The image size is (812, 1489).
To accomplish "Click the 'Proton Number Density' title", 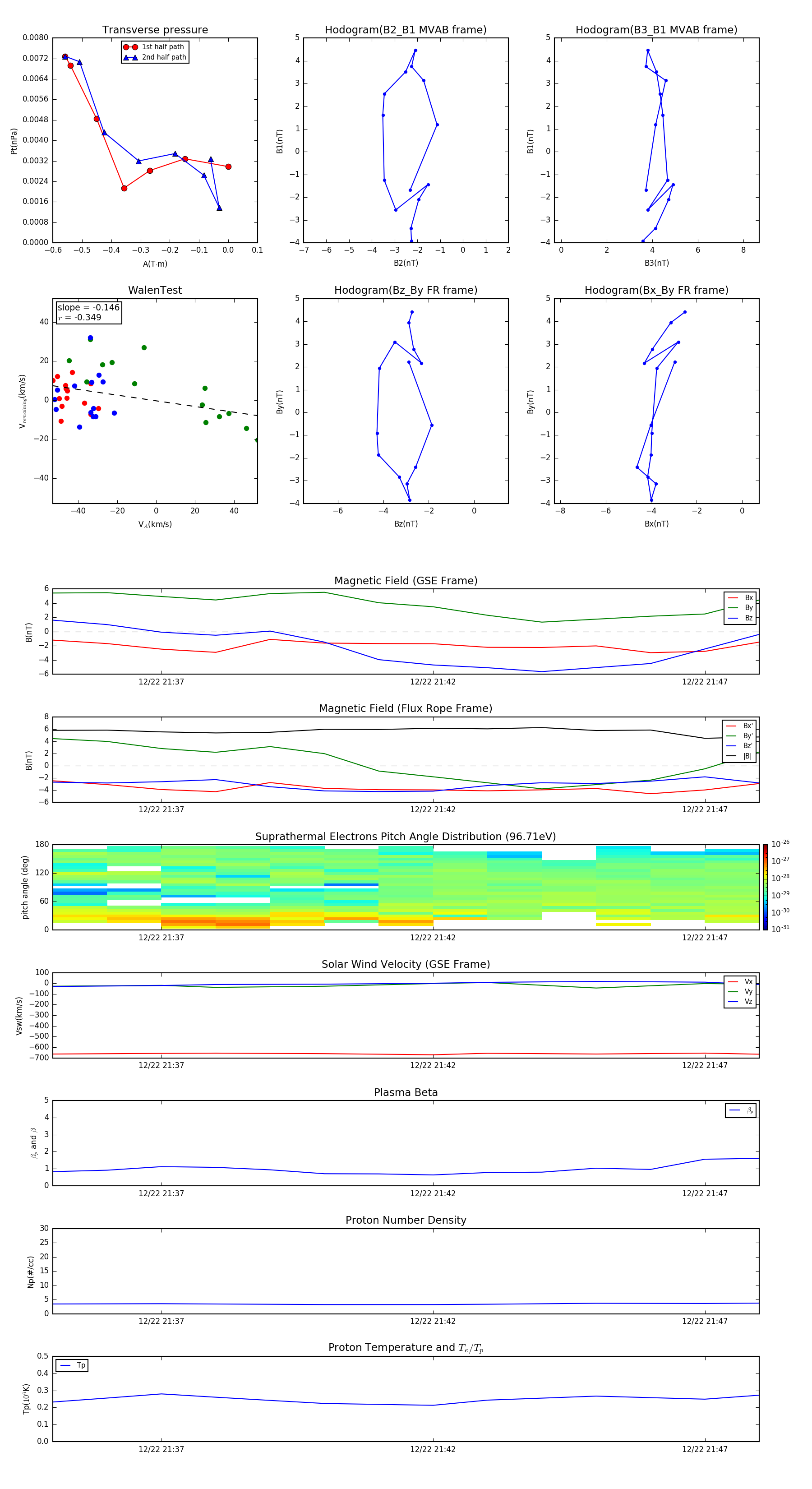I will (406, 1220).
